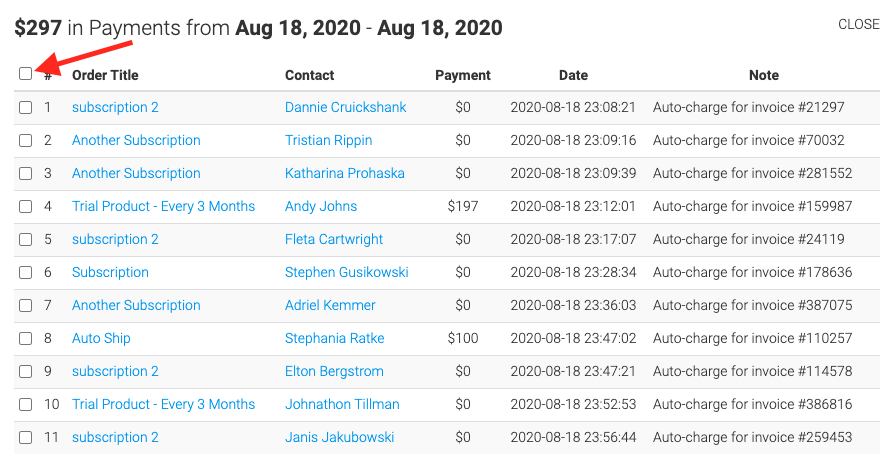This screenshot has height=471, width=894.
Task: Check the select-all checkbox in the header row
Action: pyautogui.click(x=25, y=74)
